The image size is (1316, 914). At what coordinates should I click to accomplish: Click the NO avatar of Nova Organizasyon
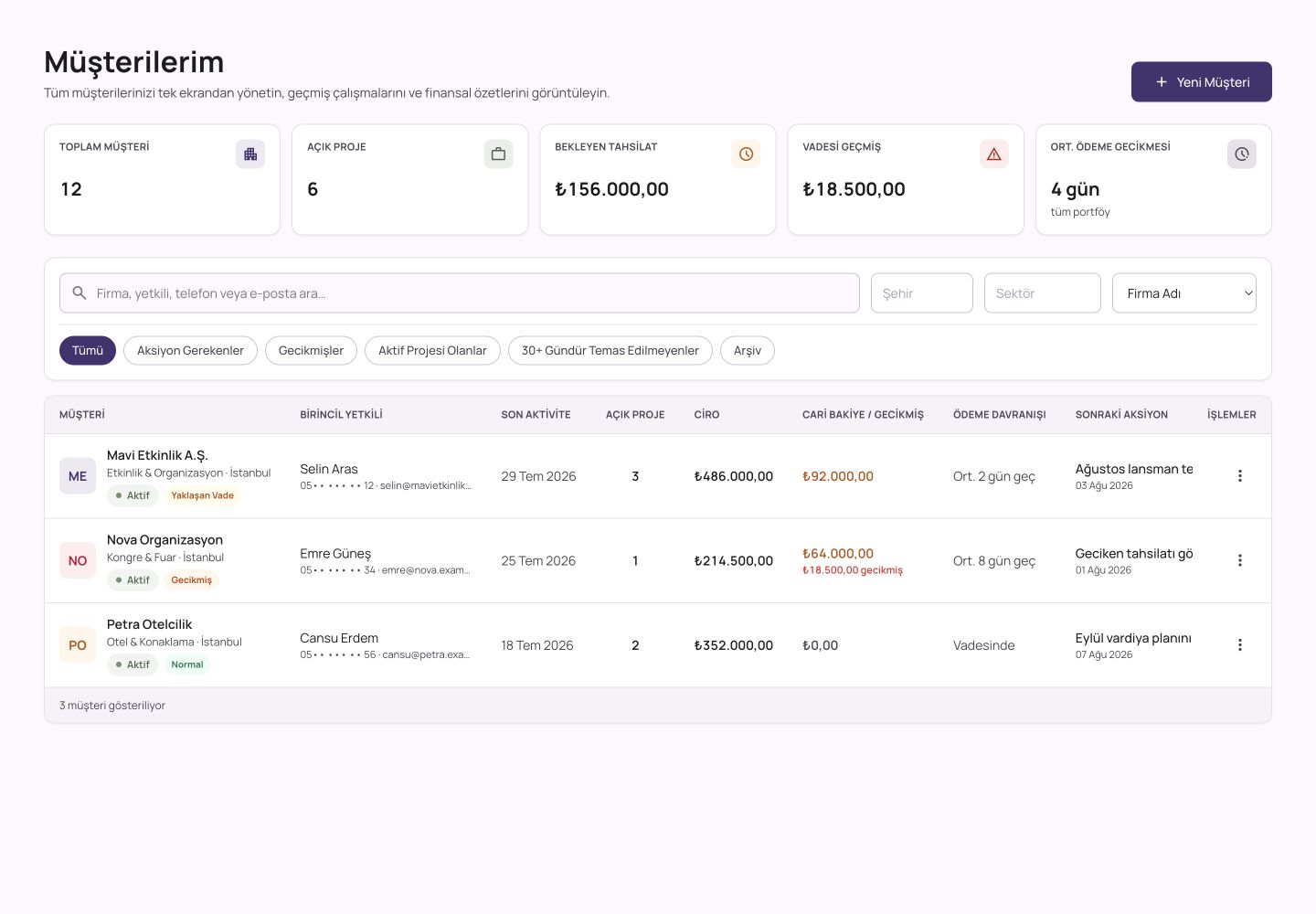pos(78,560)
